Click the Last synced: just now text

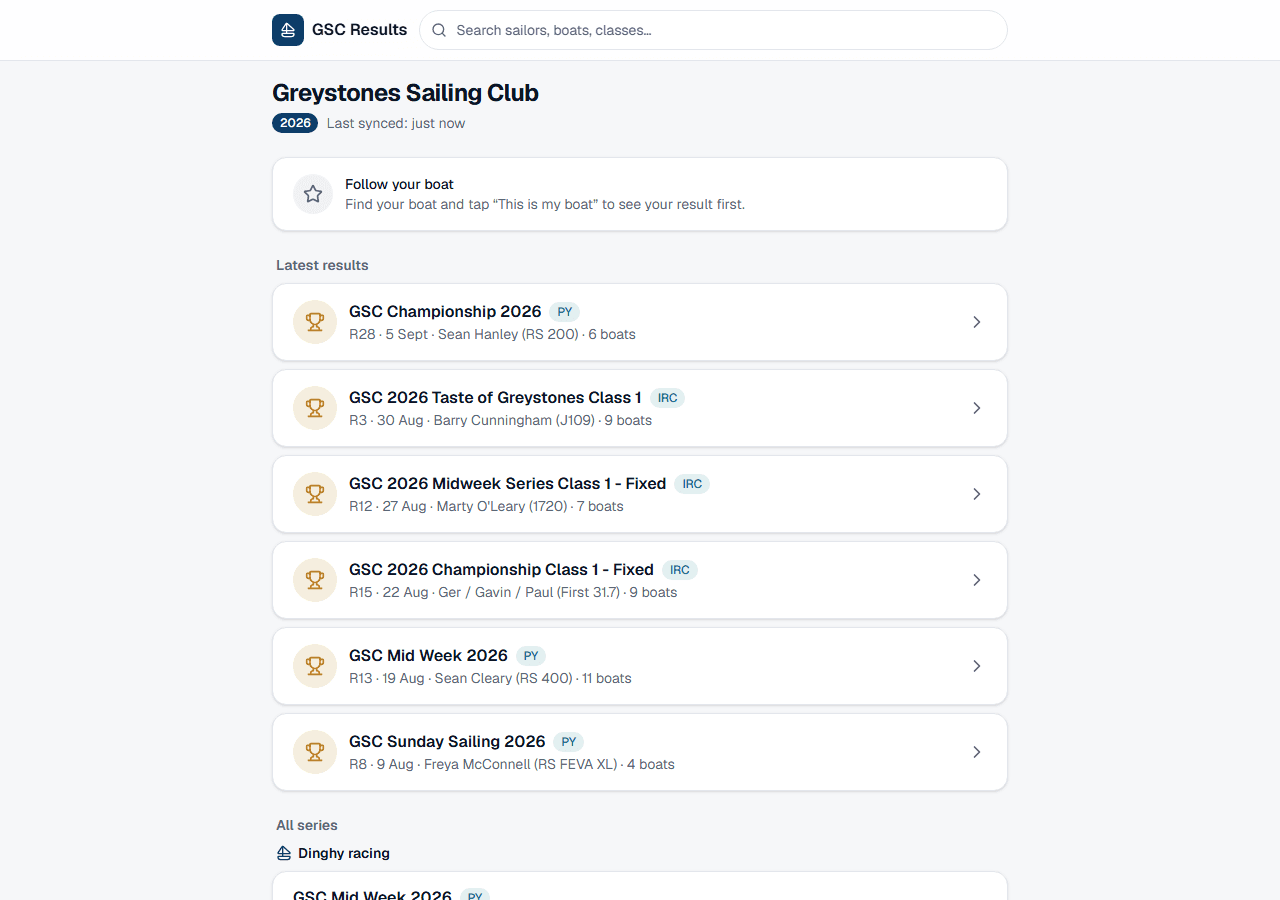click(396, 123)
